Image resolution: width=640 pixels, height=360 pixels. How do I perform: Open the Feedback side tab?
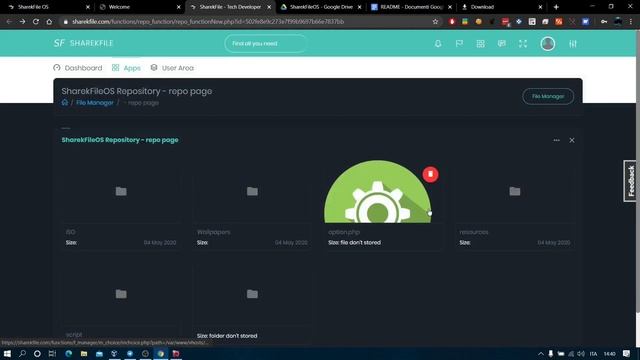point(631,180)
